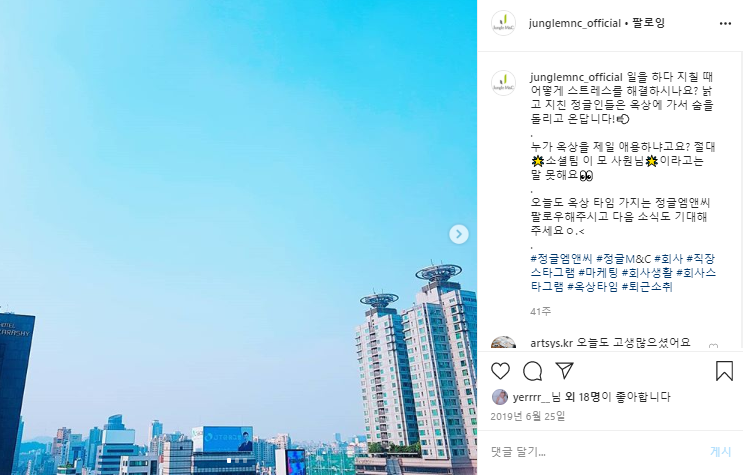This screenshot has width=743, height=475.
Task: Click yerrrr__ liker avatar
Action: pyautogui.click(x=500, y=397)
